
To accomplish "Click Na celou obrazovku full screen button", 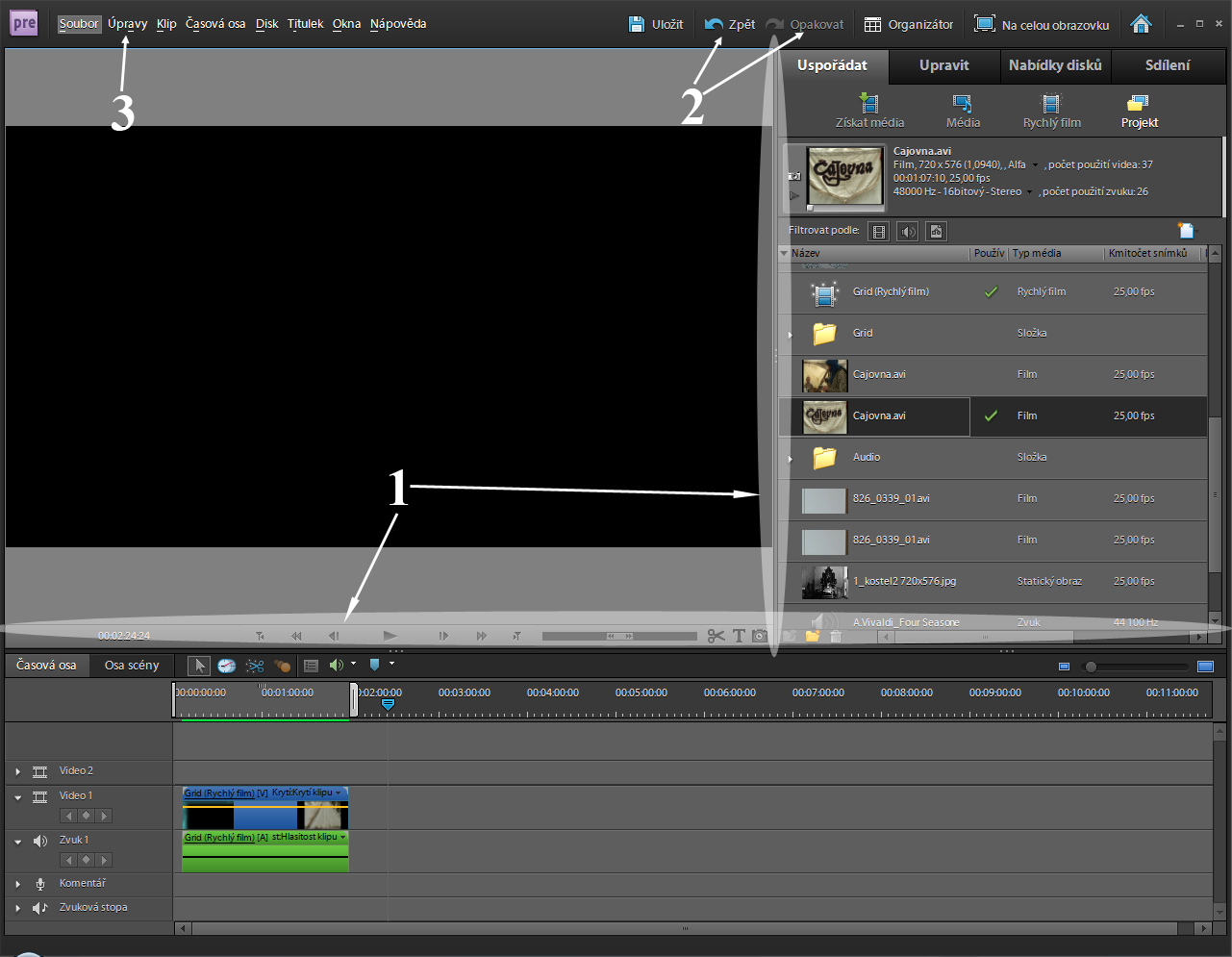I will click(x=1043, y=24).
